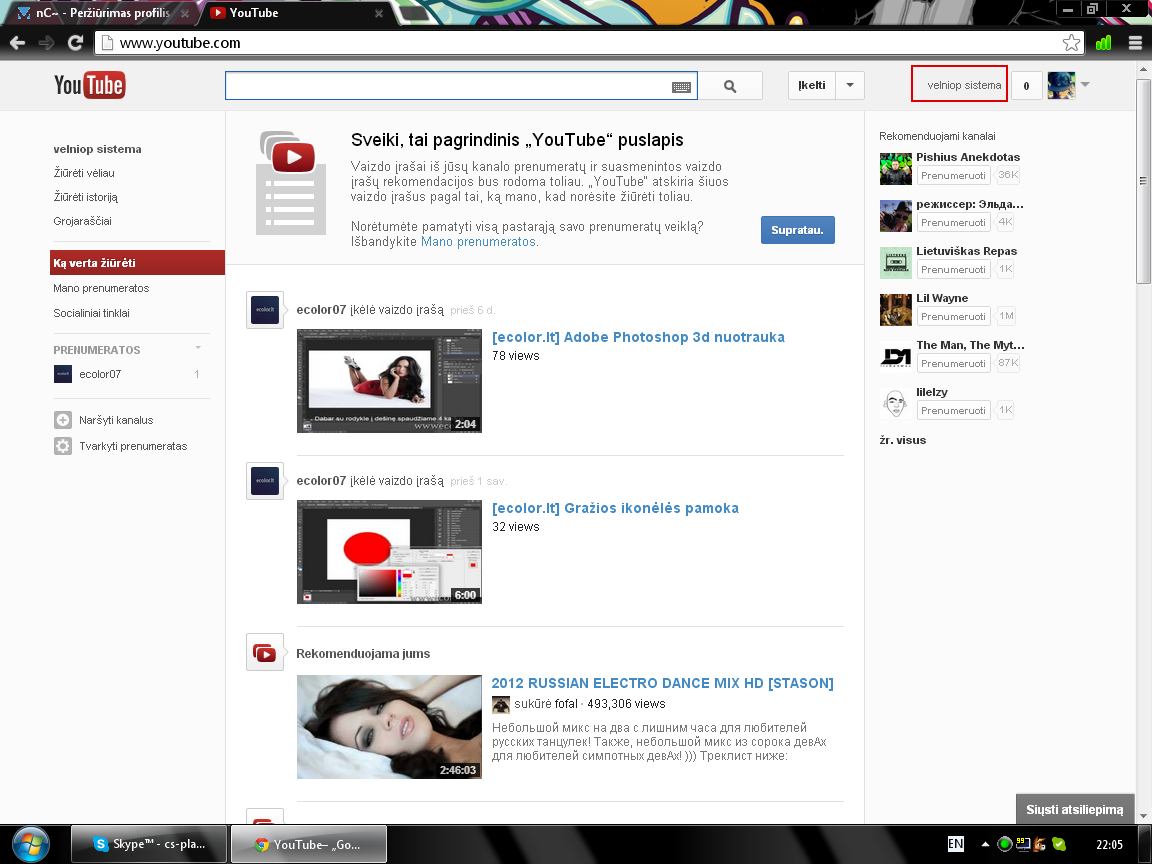Subscribe to Lil Wayne with Prenumeruoti

(954, 317)
